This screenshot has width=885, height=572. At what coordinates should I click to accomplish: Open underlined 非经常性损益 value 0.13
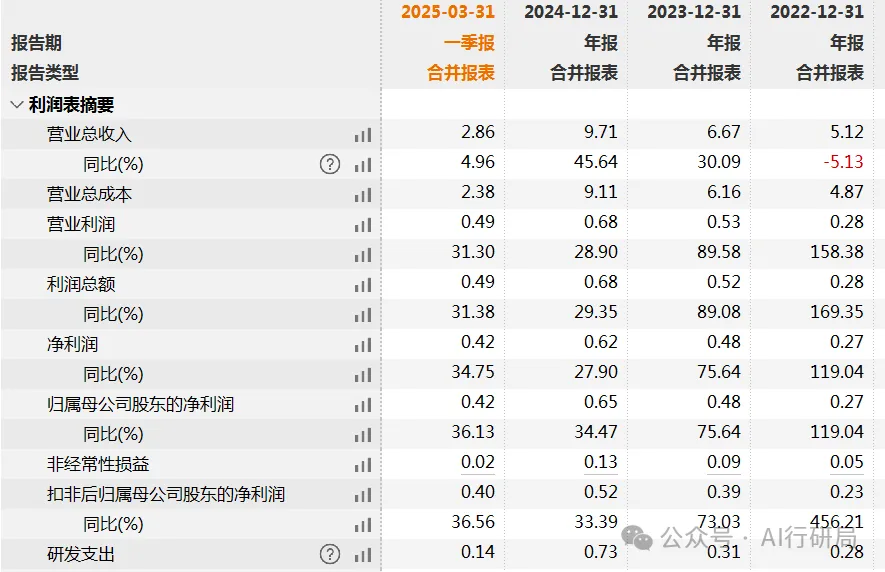(601, 462)
